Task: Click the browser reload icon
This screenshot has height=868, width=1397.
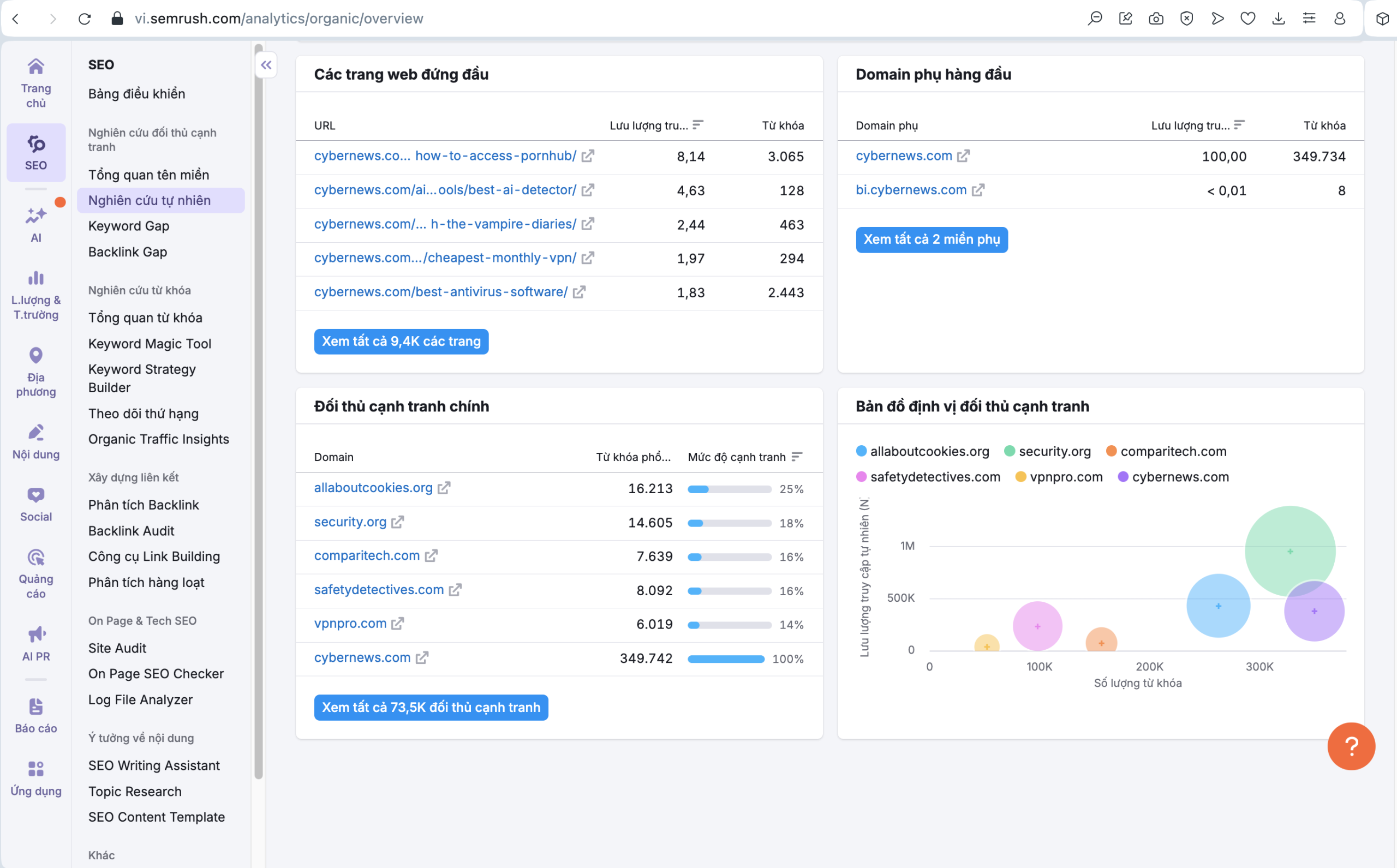Action: click(85, 19)
